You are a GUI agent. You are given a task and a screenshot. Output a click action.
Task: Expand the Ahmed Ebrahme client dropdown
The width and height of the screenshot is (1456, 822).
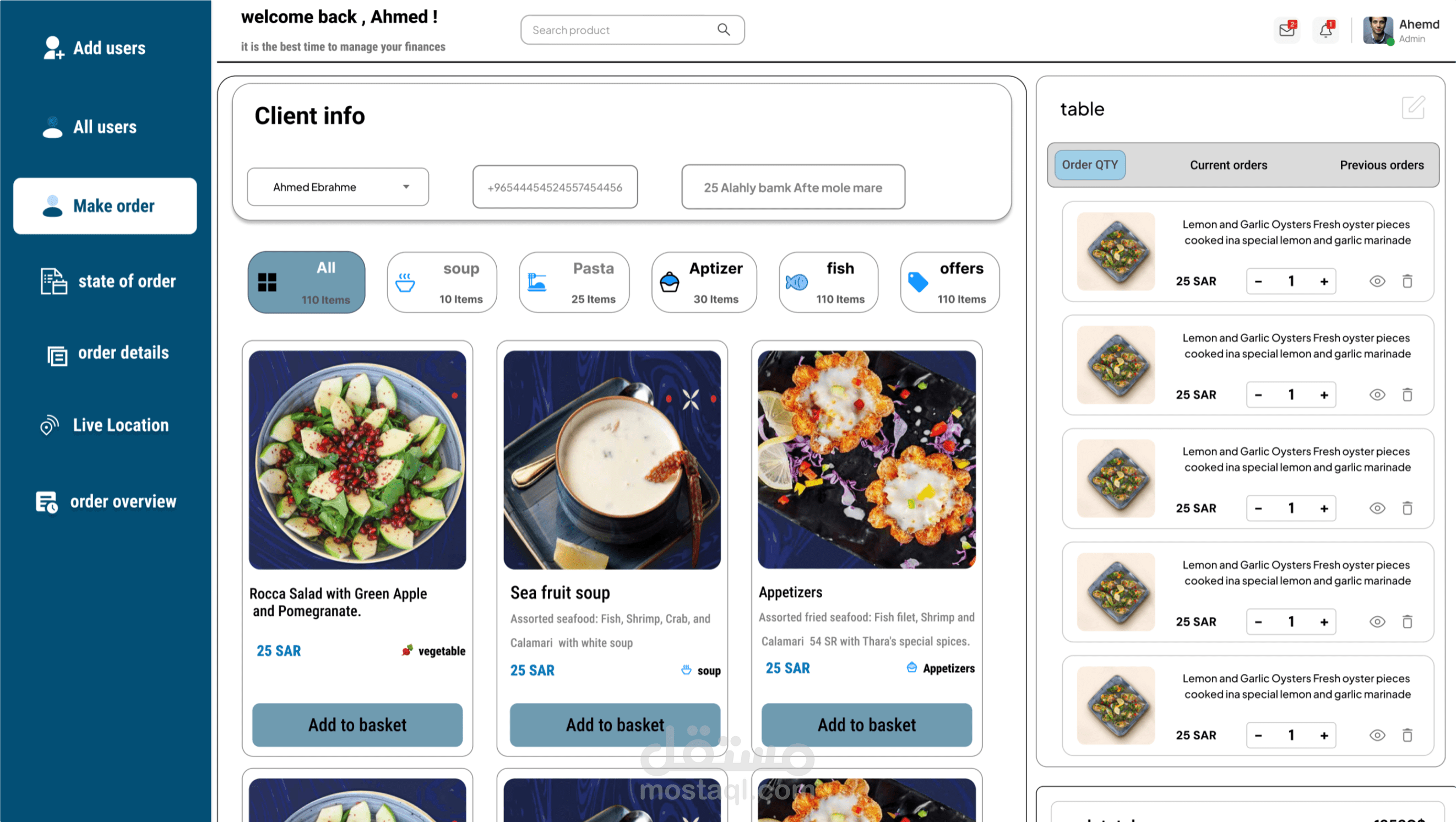coord(338,187)
